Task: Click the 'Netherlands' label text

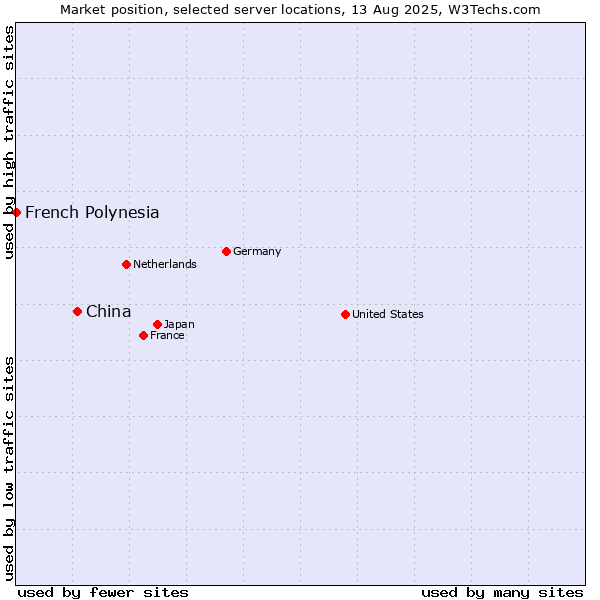Action: [165, 264]
